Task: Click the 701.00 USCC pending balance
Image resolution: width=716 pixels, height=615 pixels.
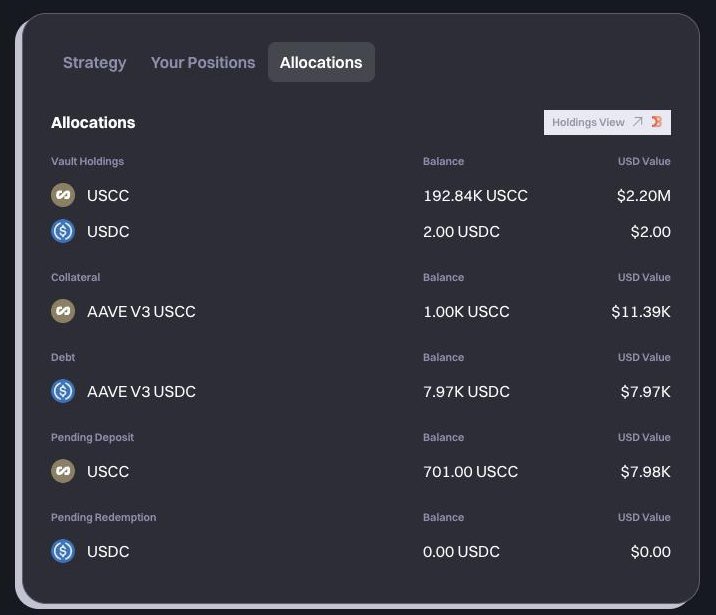Action: (470, 472)
